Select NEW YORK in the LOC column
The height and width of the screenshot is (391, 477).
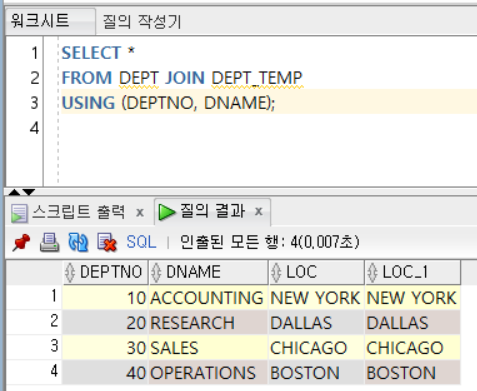point(316,298)
